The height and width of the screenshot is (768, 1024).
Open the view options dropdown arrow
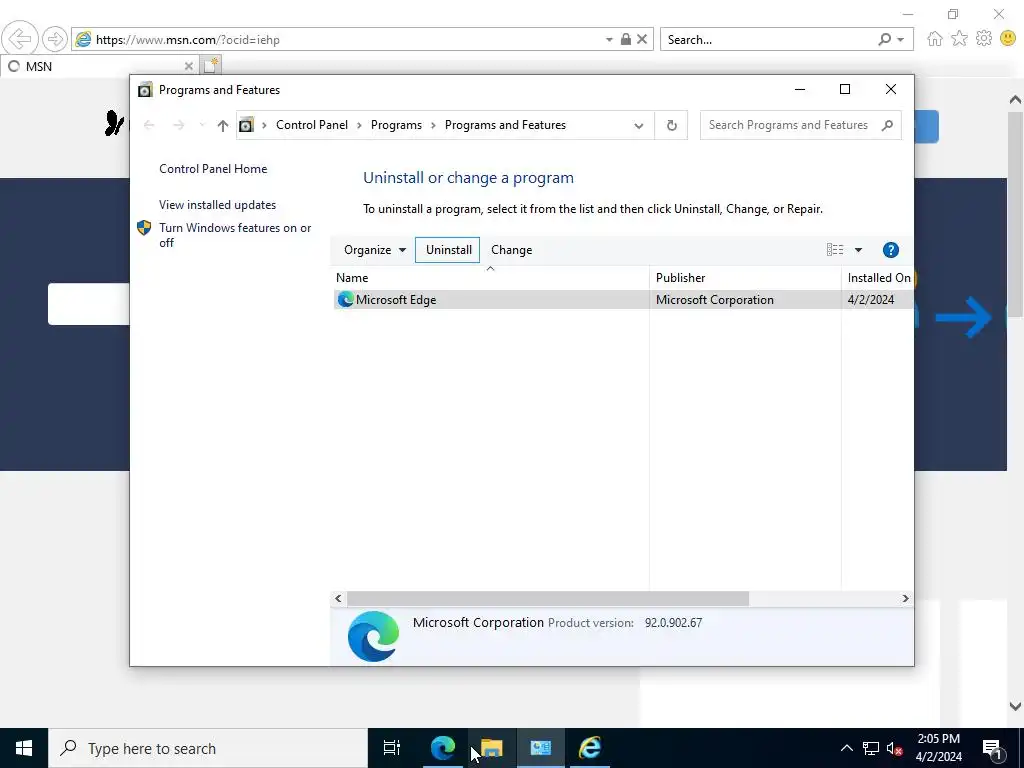[x=858, y=250]
